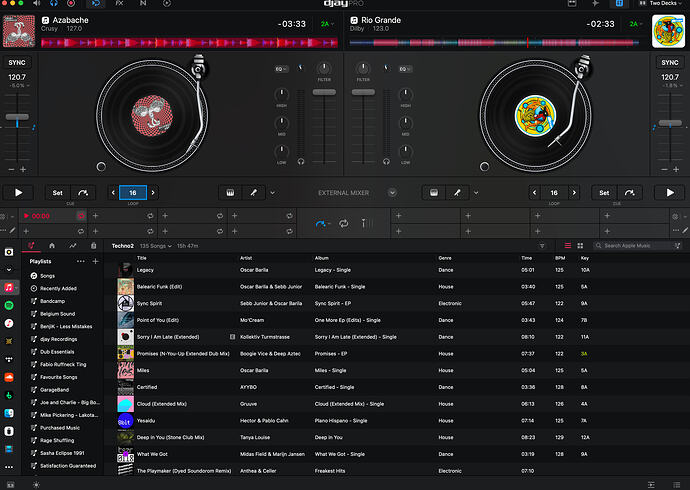
Task: Open the 2A key dropdown for Rio Grande
Action: 635,24
